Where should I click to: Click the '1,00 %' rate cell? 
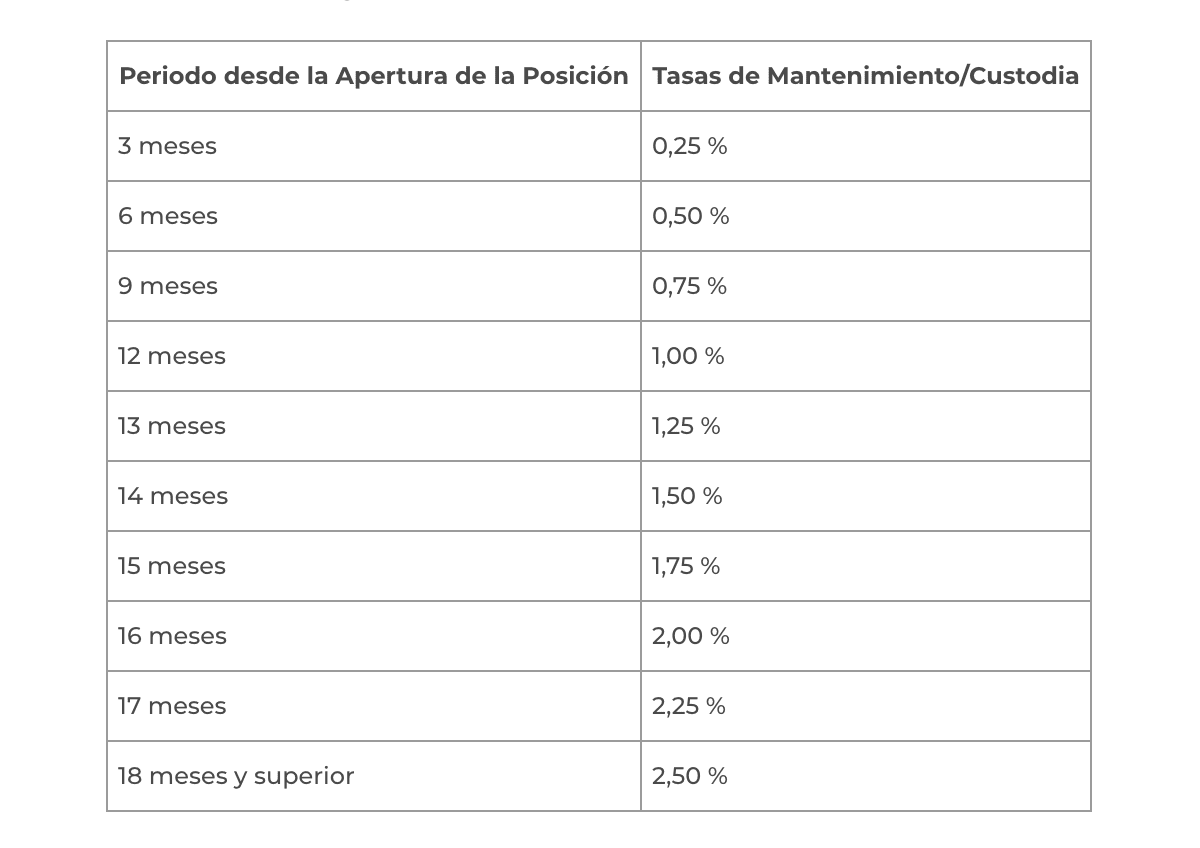(688, 356)
